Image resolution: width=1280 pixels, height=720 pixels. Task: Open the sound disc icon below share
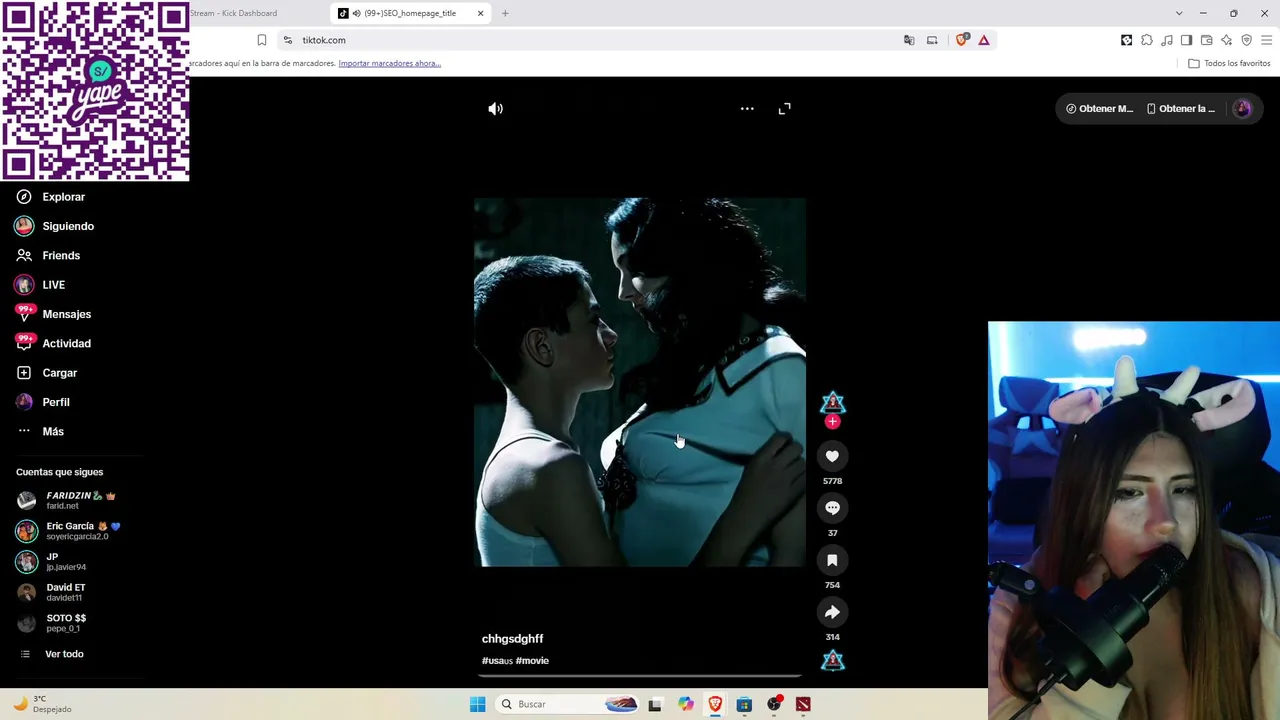tap(832, 661)
